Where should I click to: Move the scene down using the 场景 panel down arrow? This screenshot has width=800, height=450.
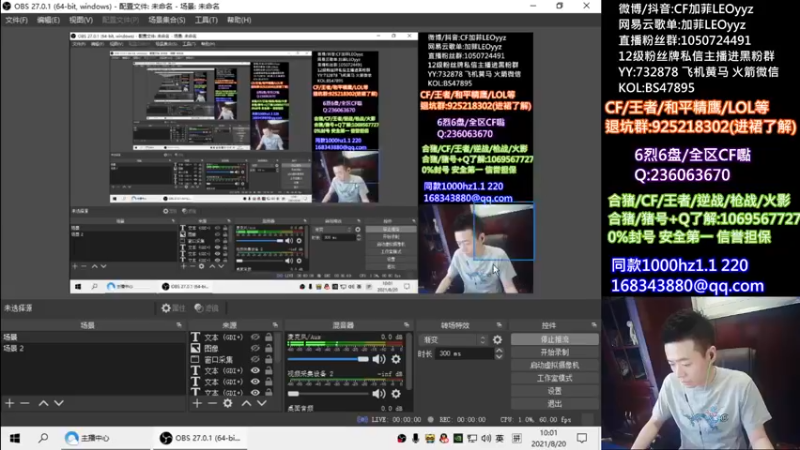[x=59, y=403]
